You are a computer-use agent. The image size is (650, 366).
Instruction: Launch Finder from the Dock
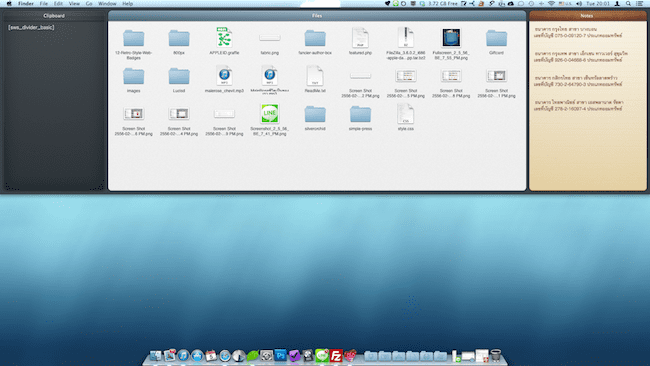[x=155, y=356]
